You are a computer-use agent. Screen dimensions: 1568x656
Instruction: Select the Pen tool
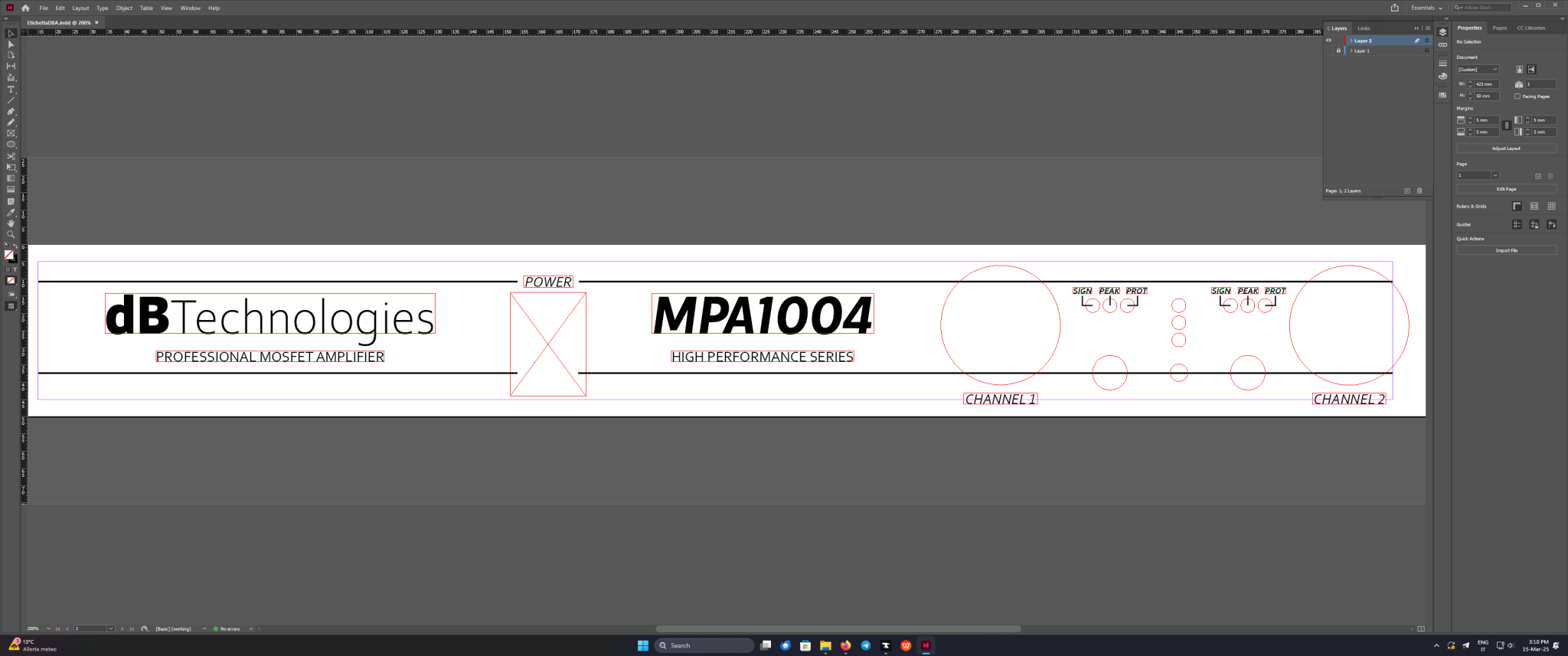(x=11, y=112)
